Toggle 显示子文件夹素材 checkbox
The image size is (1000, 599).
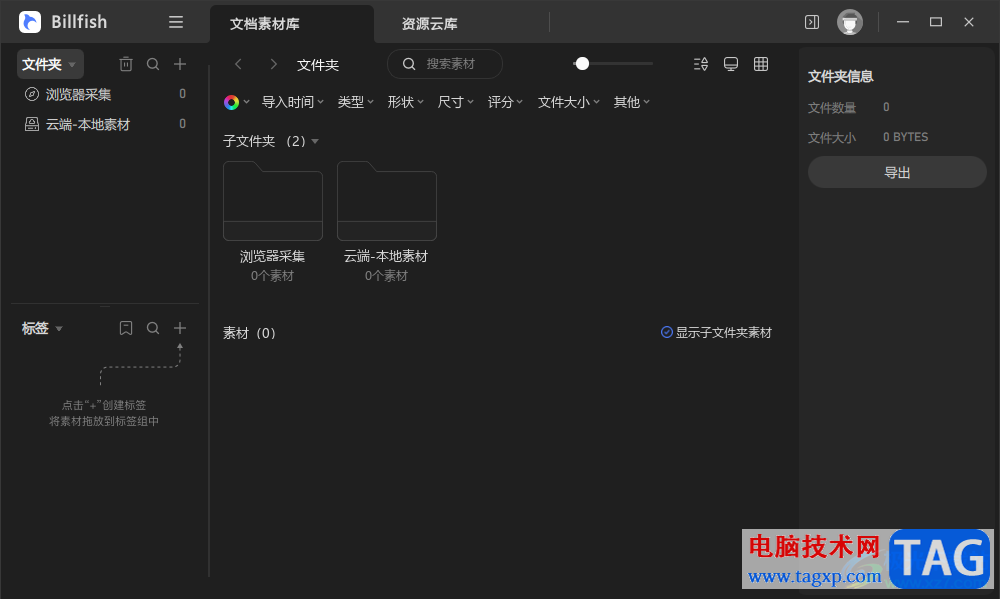[x=666, y=332]
